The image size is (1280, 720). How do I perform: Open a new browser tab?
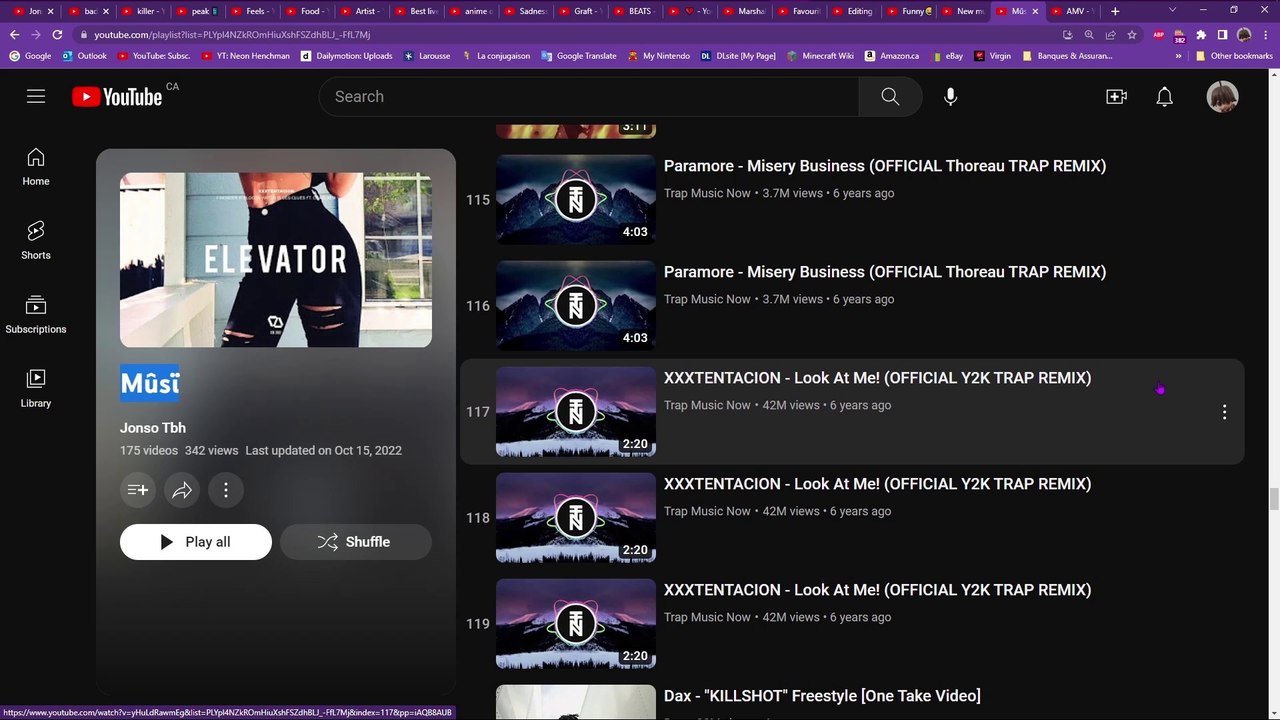pos(1115,11)
